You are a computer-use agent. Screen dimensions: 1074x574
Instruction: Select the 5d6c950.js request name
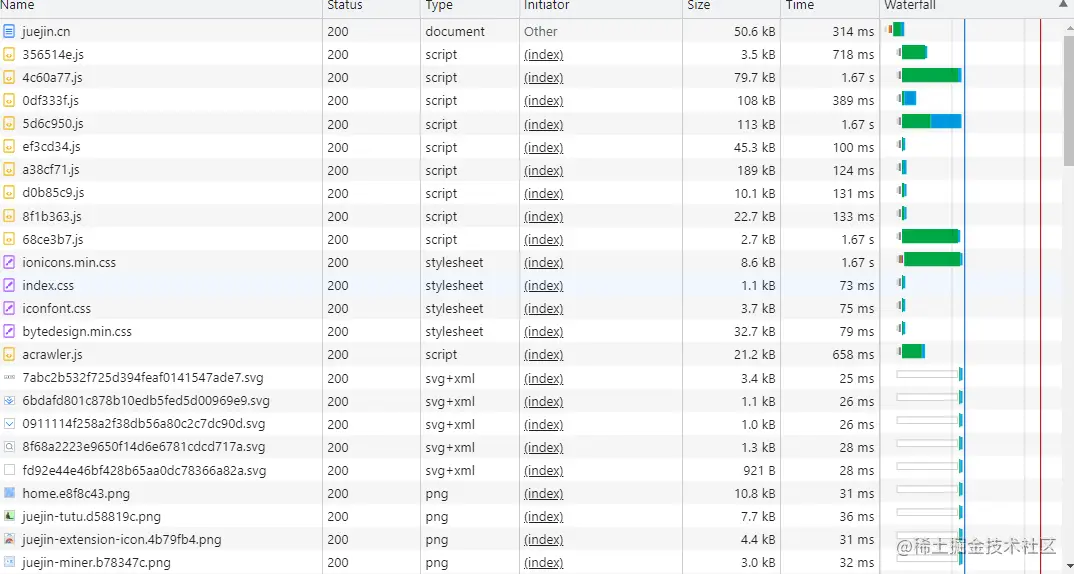coord(53,124)
